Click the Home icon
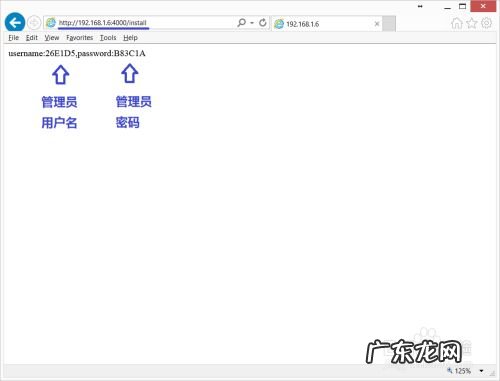This screenshot has height=381, width=500. coord(457,23)
